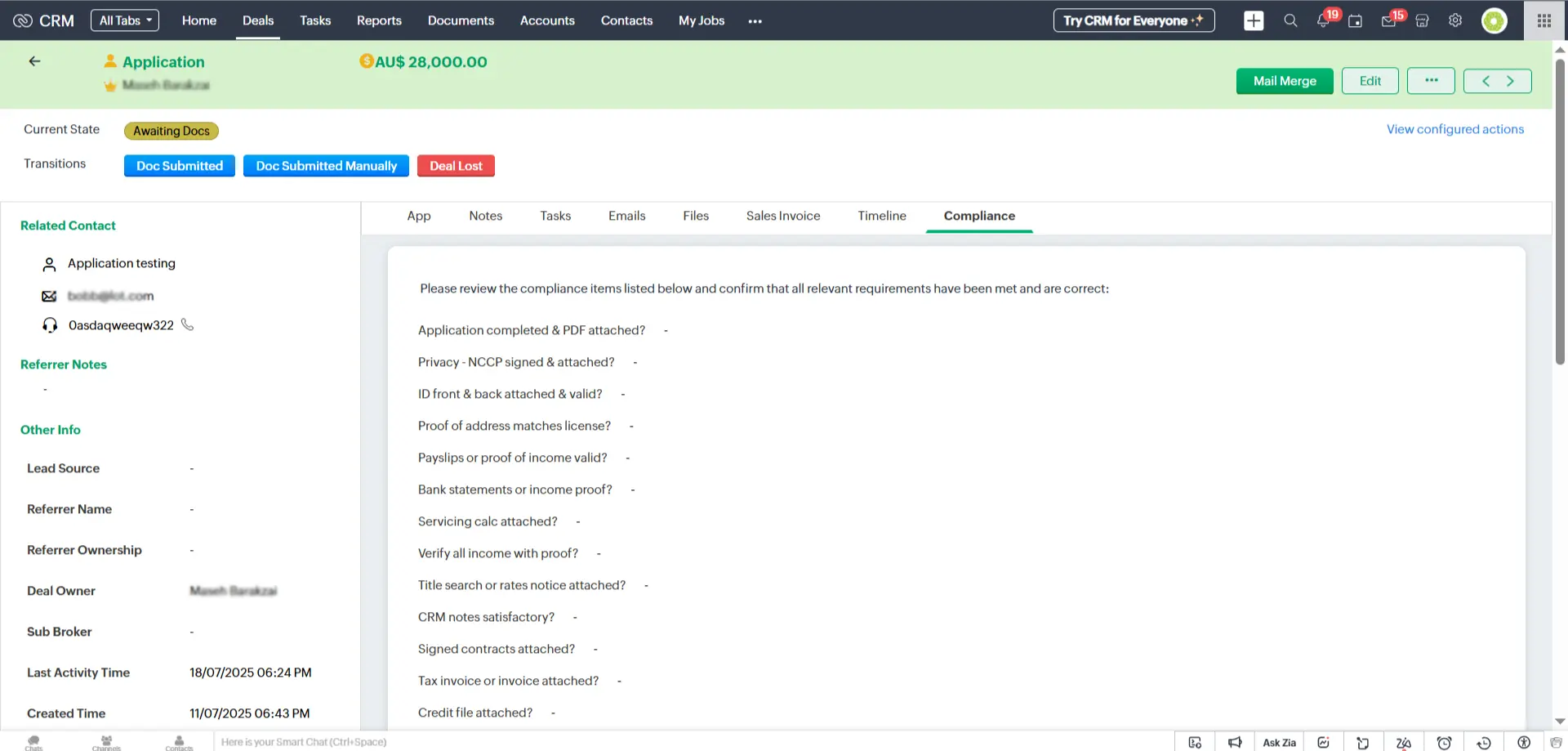Image resolution: width=1568 pixels, height=751 pixels.
Task: Click Ask Zia in the bottom toolbar
Action: click(1279, 742)
